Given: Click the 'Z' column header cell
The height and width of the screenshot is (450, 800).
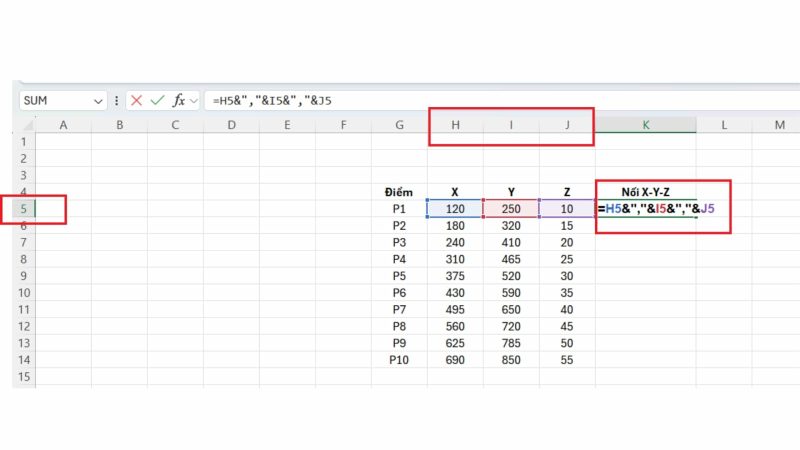Looking at the screenshot, I should [567, 192].
